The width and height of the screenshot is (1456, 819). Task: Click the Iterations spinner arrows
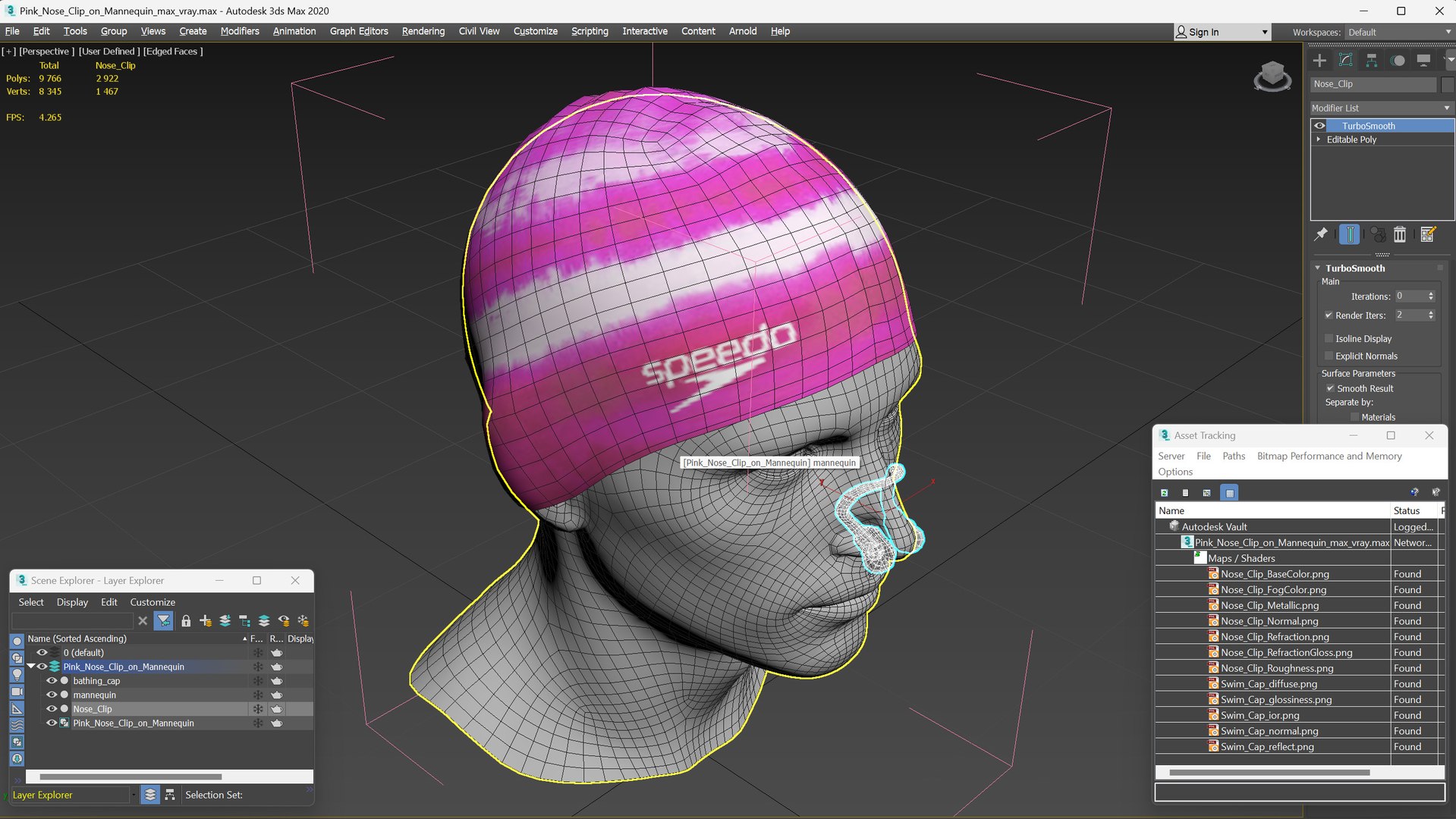pyautogui.click(x=1431, y=297)
